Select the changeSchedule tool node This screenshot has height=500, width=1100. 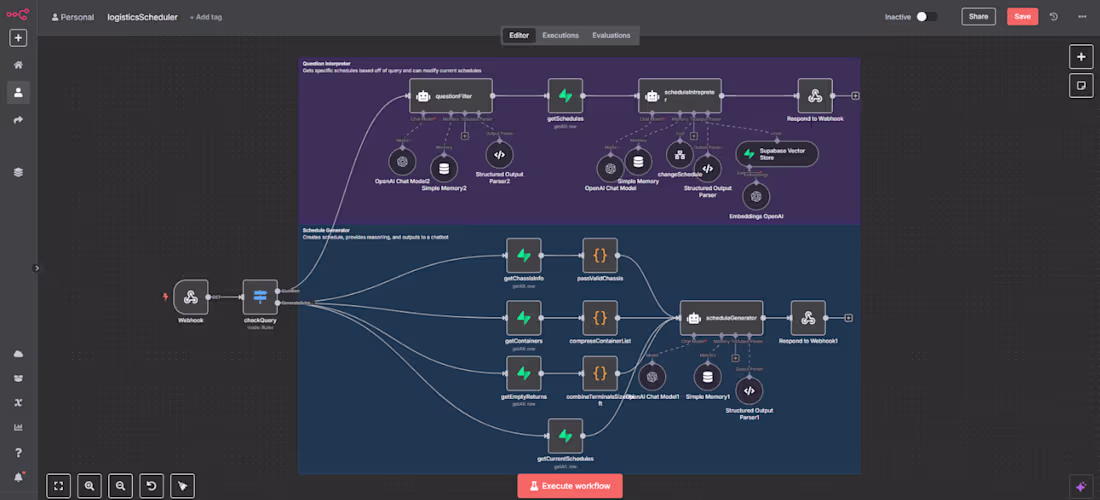679,155
